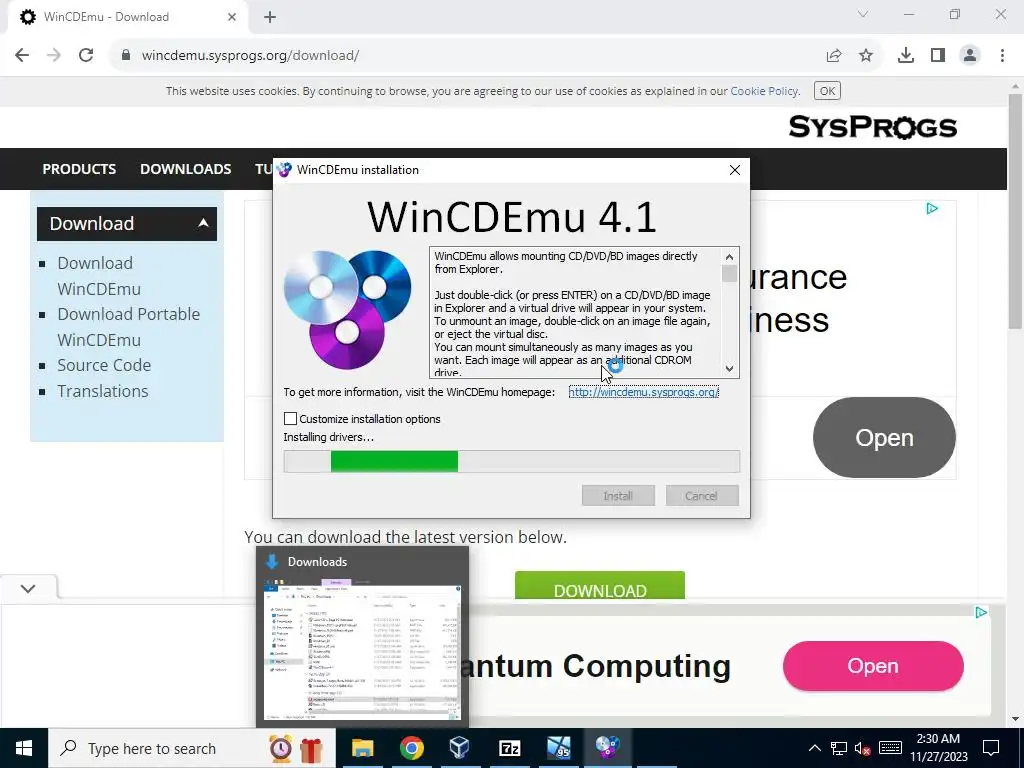Click the green DOWNLOAD button
Viewport: 1024px width, 768px height.
point(600,585)
